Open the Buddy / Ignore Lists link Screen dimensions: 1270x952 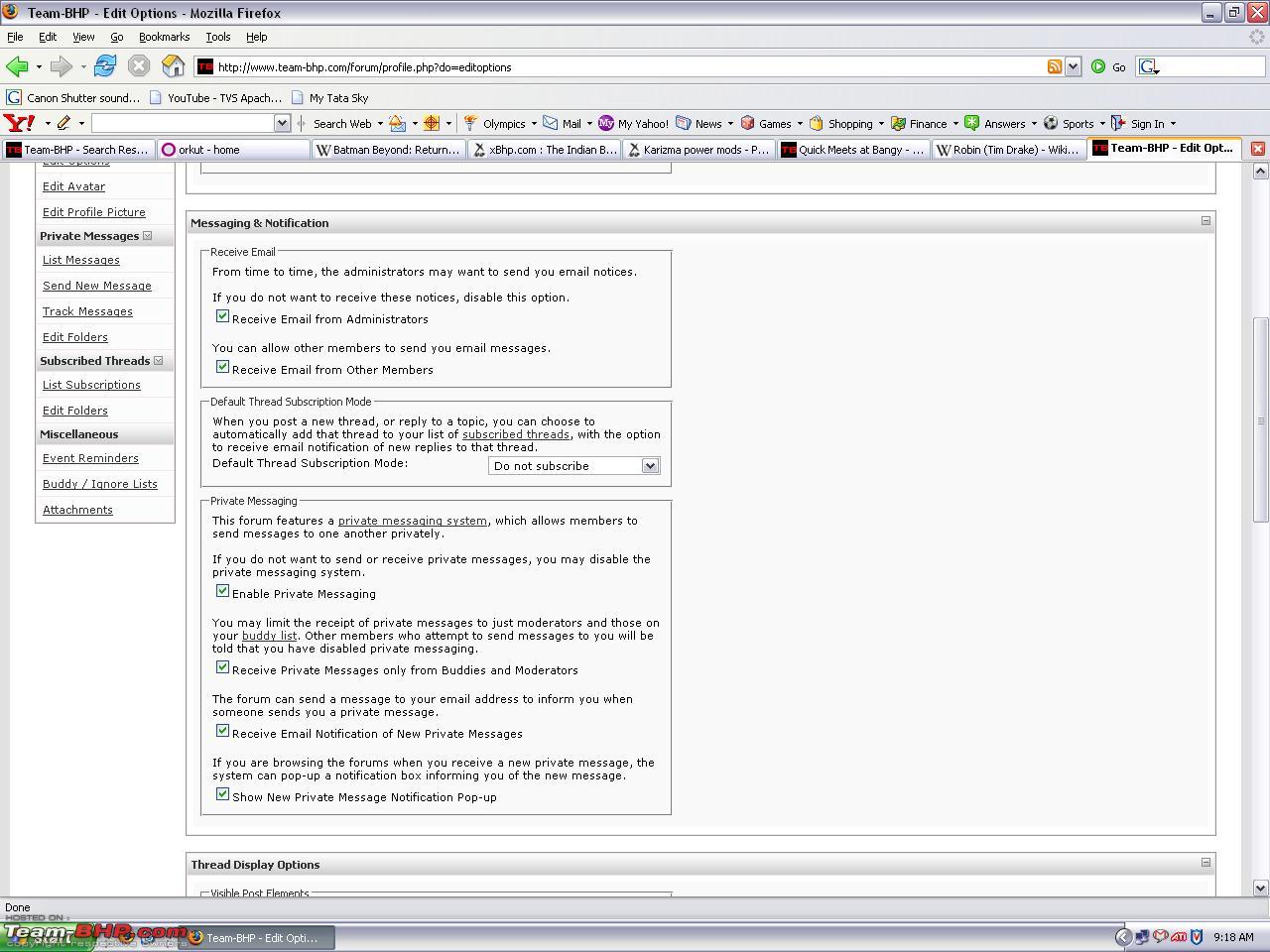100,484
